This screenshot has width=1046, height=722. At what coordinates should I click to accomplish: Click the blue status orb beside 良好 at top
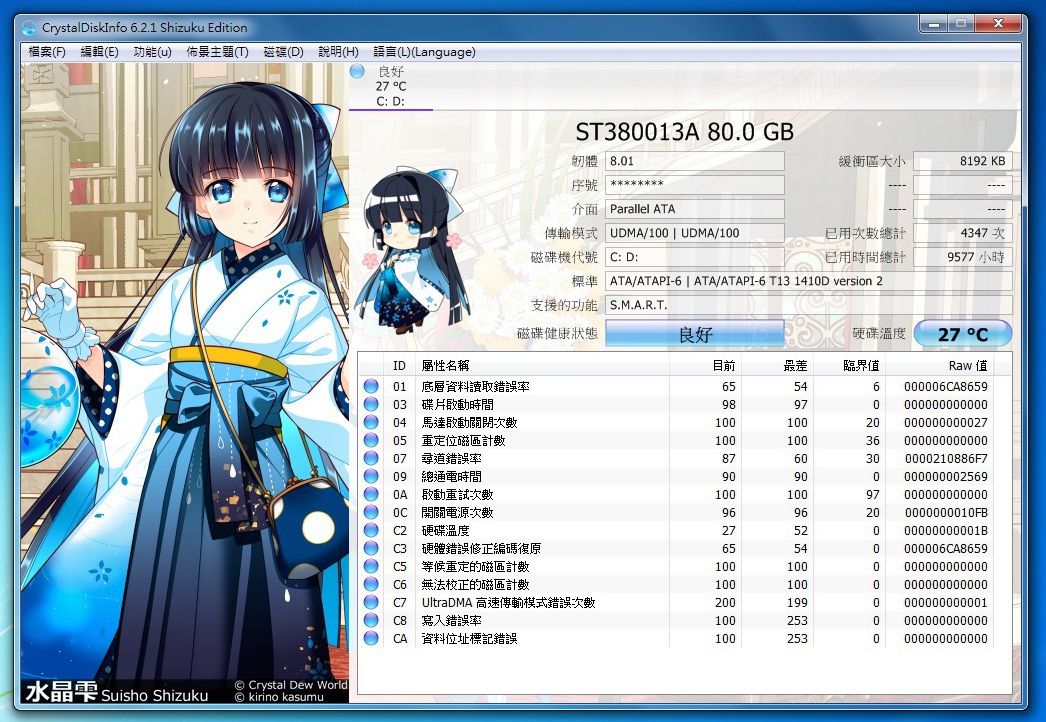357,71
